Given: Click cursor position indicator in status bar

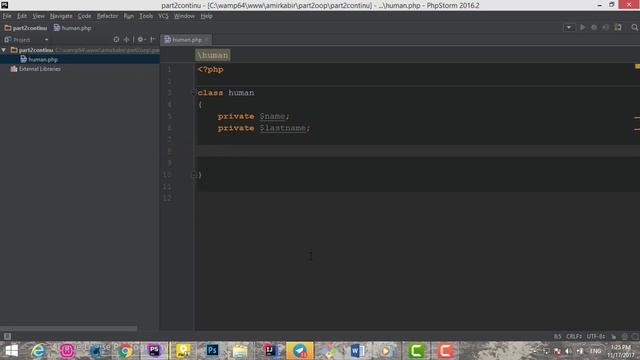Looking at the screenshot, I should tap(558, 336).
